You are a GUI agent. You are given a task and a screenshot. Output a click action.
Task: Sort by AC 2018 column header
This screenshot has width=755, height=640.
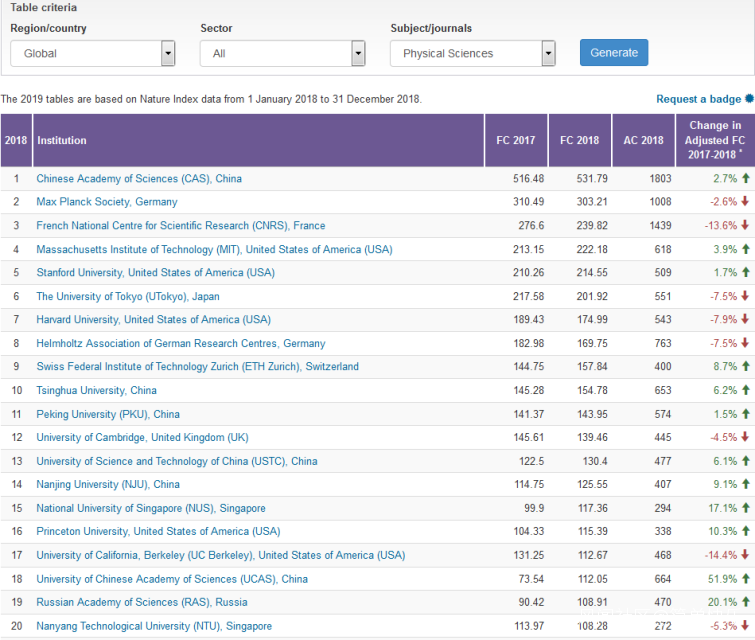click(x=643, y=141)
